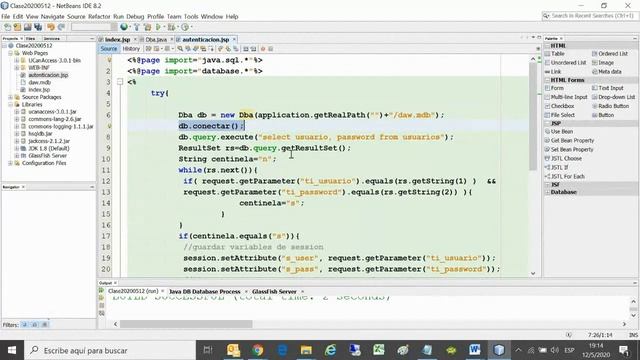Click the Undo toolbar icon
640x360 pixels.
(51, 27)
